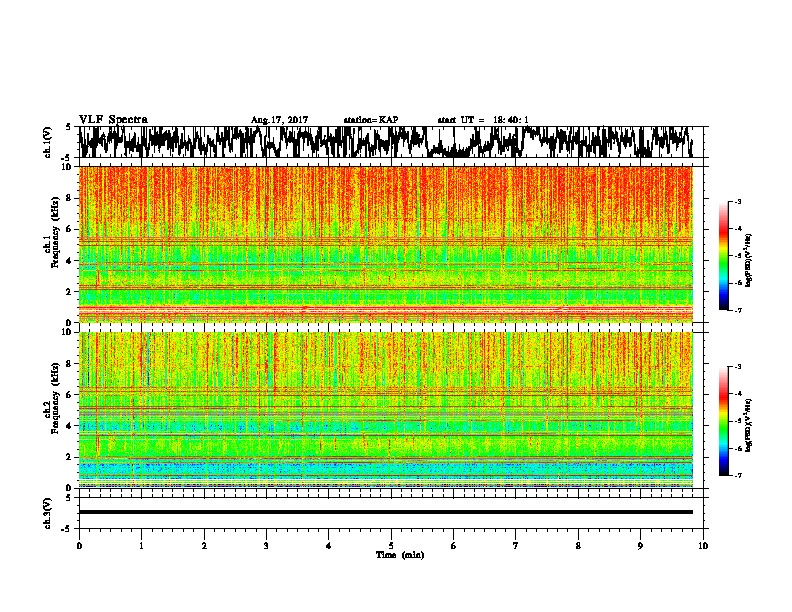Click the ch.1 spectrogram color scale bar

pyautogui.click(x=723, y=256)
